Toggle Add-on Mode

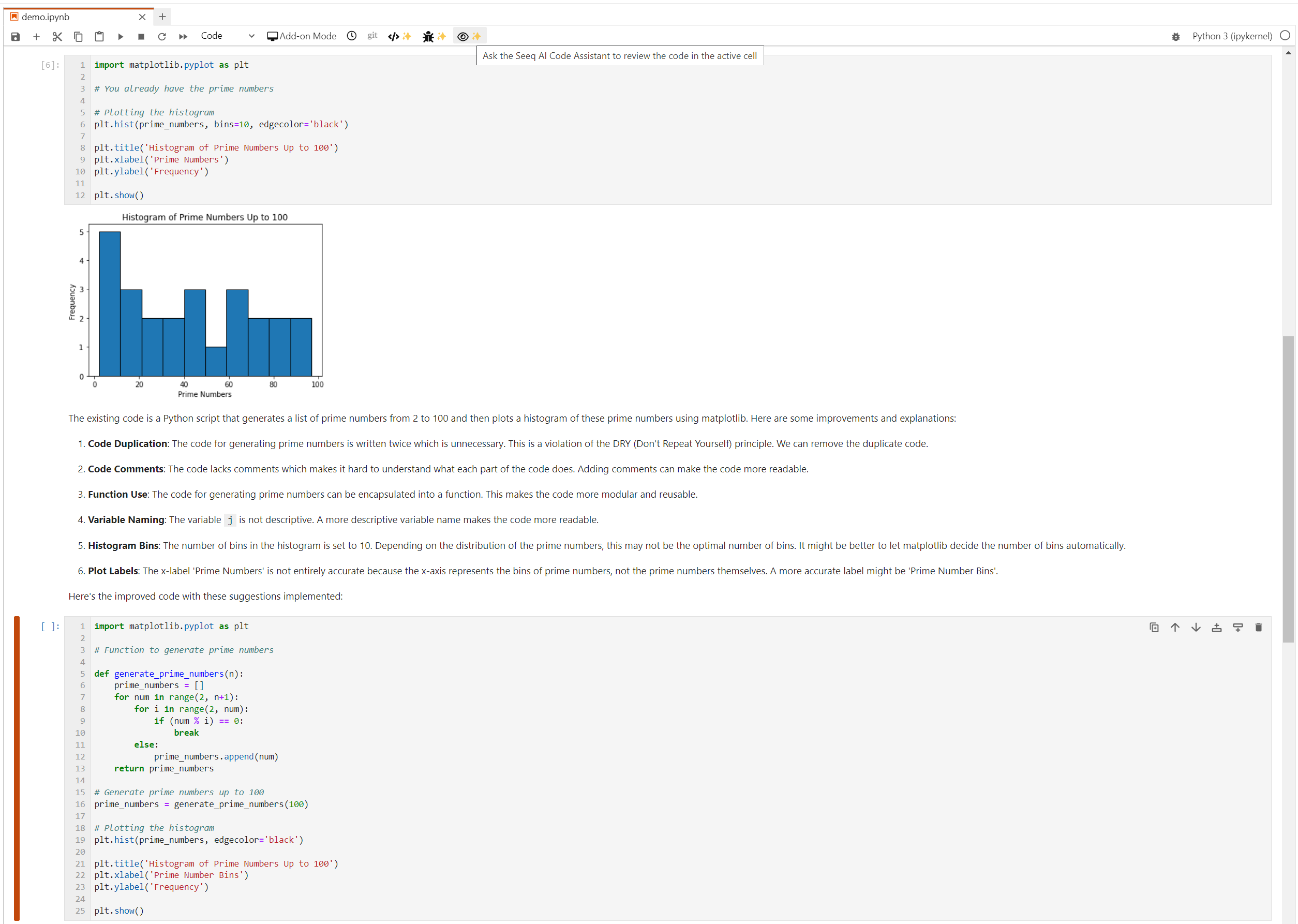click(x=302, y=36)
